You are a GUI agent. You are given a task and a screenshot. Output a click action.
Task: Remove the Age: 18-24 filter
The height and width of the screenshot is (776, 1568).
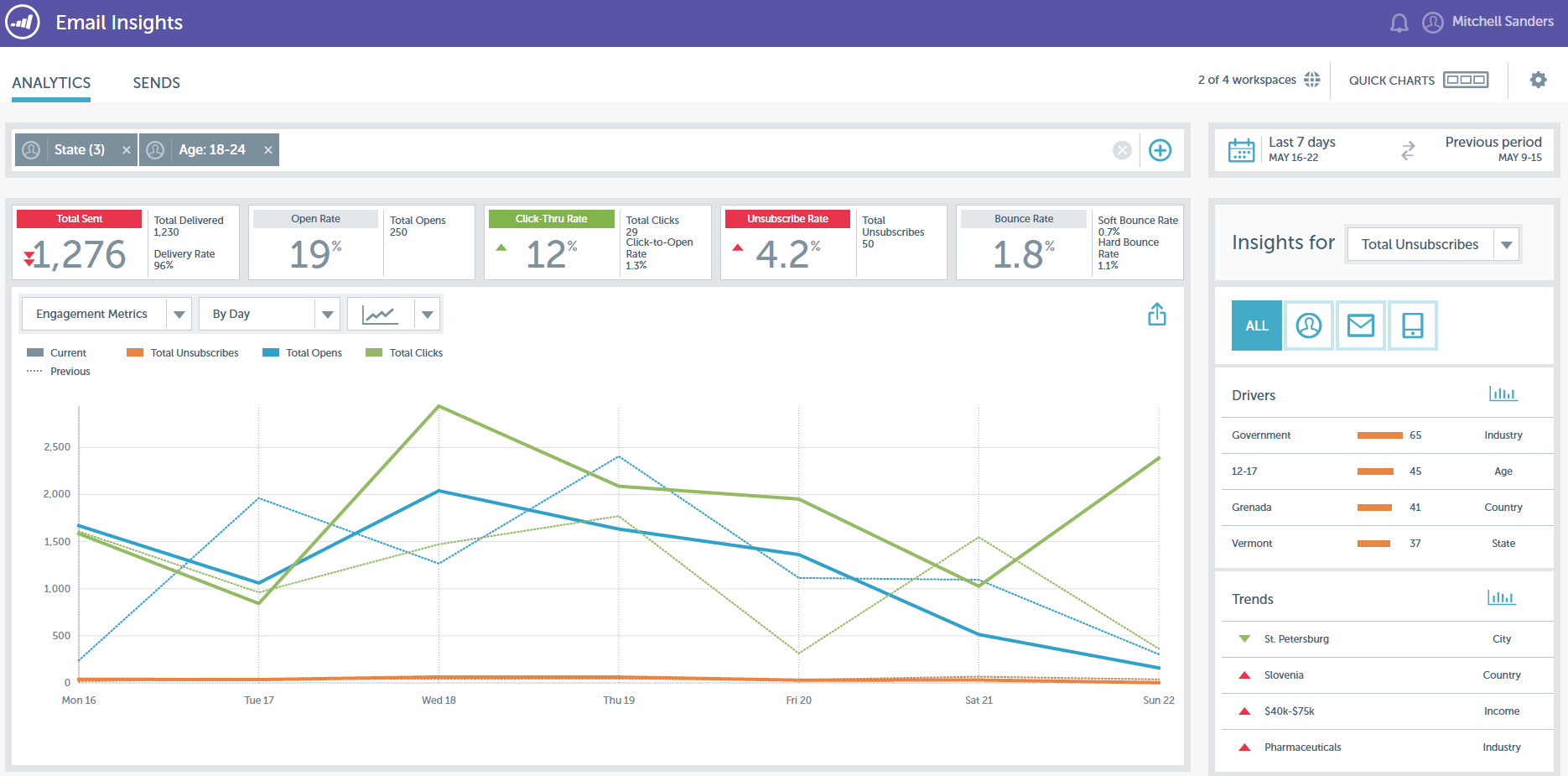point(268,150)
